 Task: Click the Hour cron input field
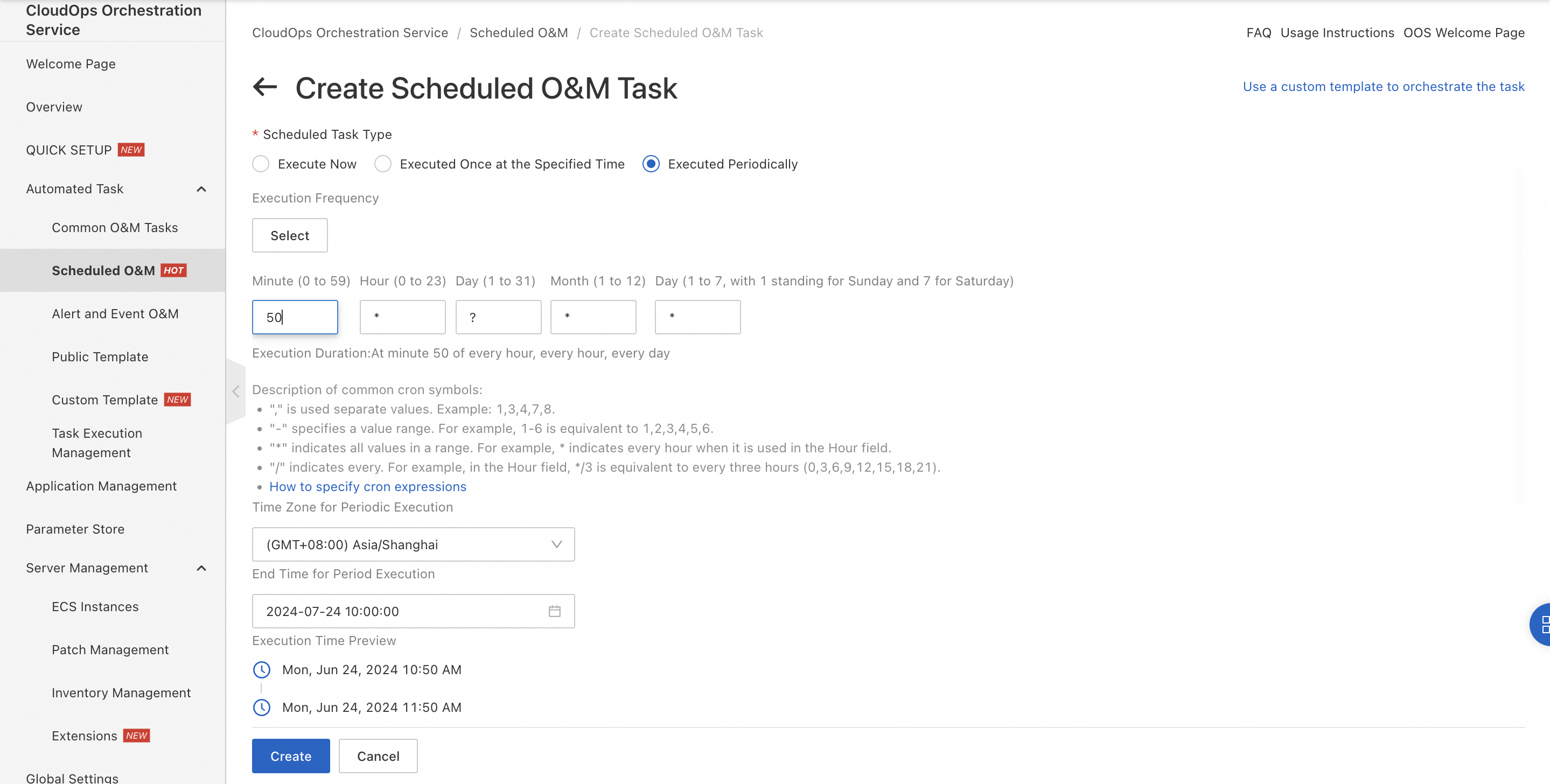[x=402, y=317]
